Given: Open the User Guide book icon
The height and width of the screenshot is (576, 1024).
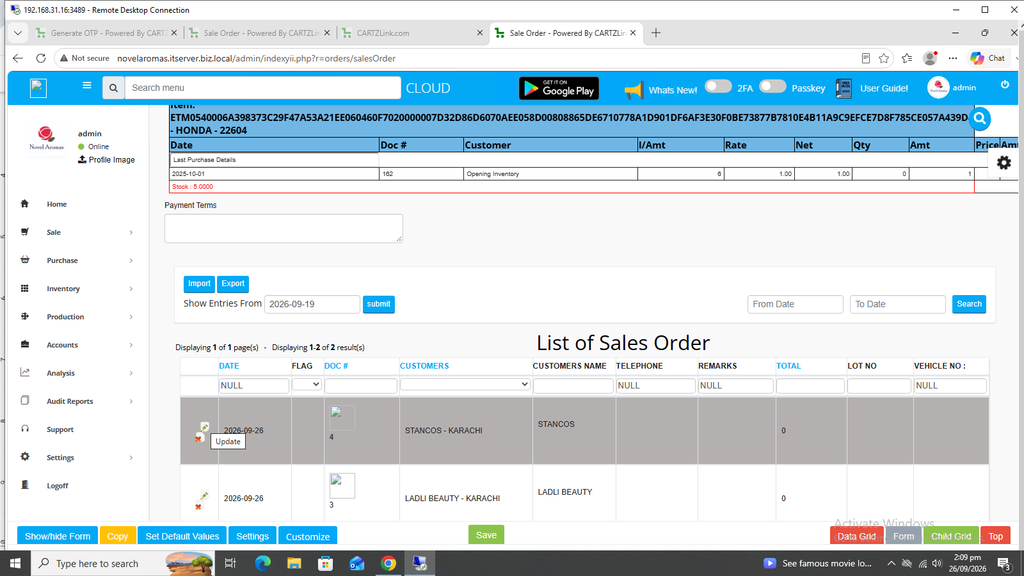Looking at the screenshot, I should point(844,88).
